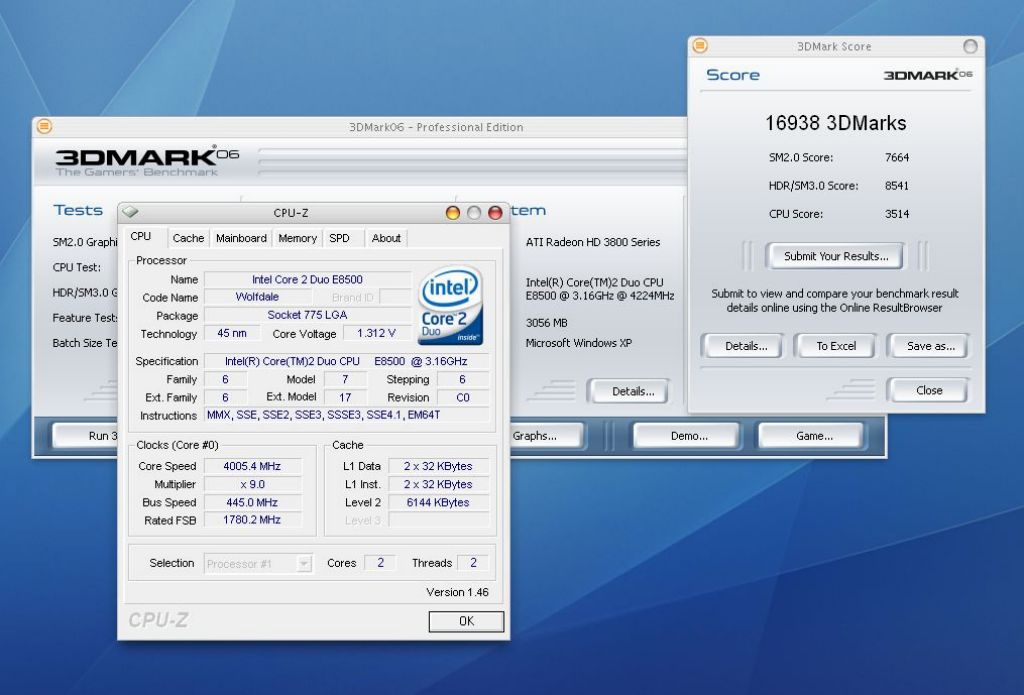The width and height of the screenshot is (1024, 695).
Task: Click the CPU-Z title bar app icon
Action: coord(131,212)
